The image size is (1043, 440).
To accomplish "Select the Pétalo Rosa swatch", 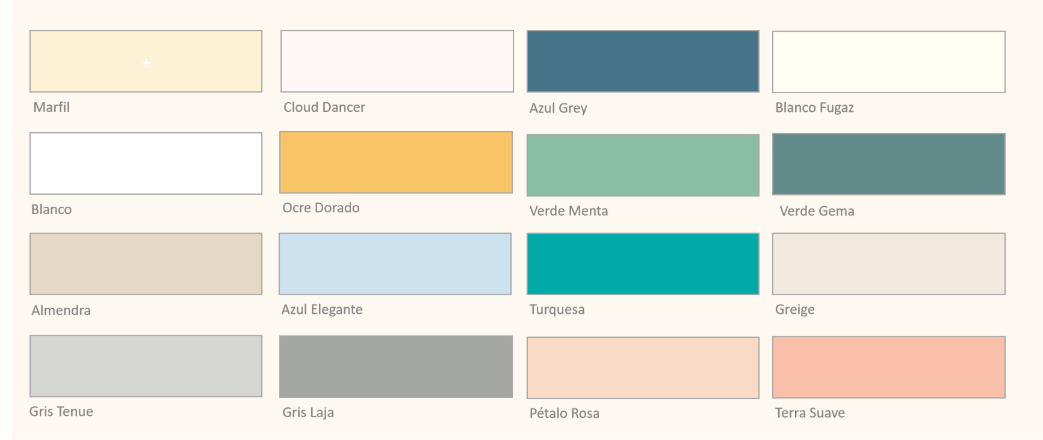I will (x=642, y=367).
